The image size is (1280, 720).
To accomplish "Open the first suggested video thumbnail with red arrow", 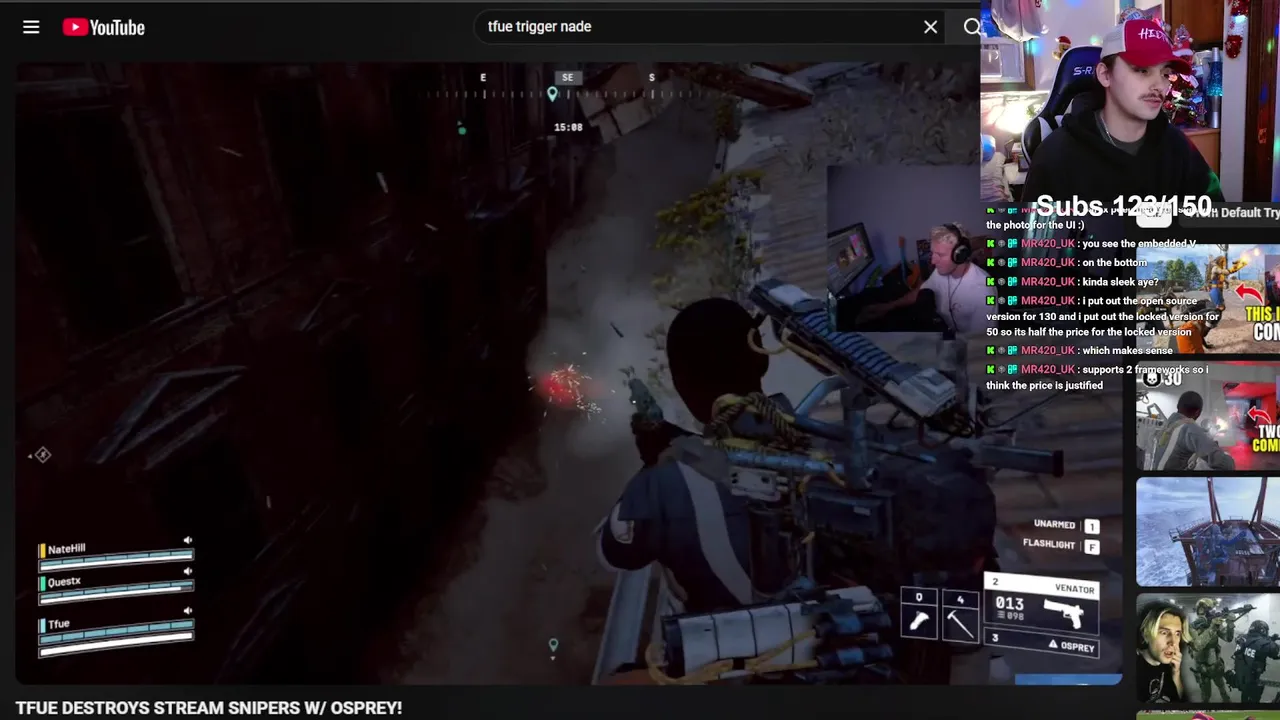I will tap(1208, 299).
